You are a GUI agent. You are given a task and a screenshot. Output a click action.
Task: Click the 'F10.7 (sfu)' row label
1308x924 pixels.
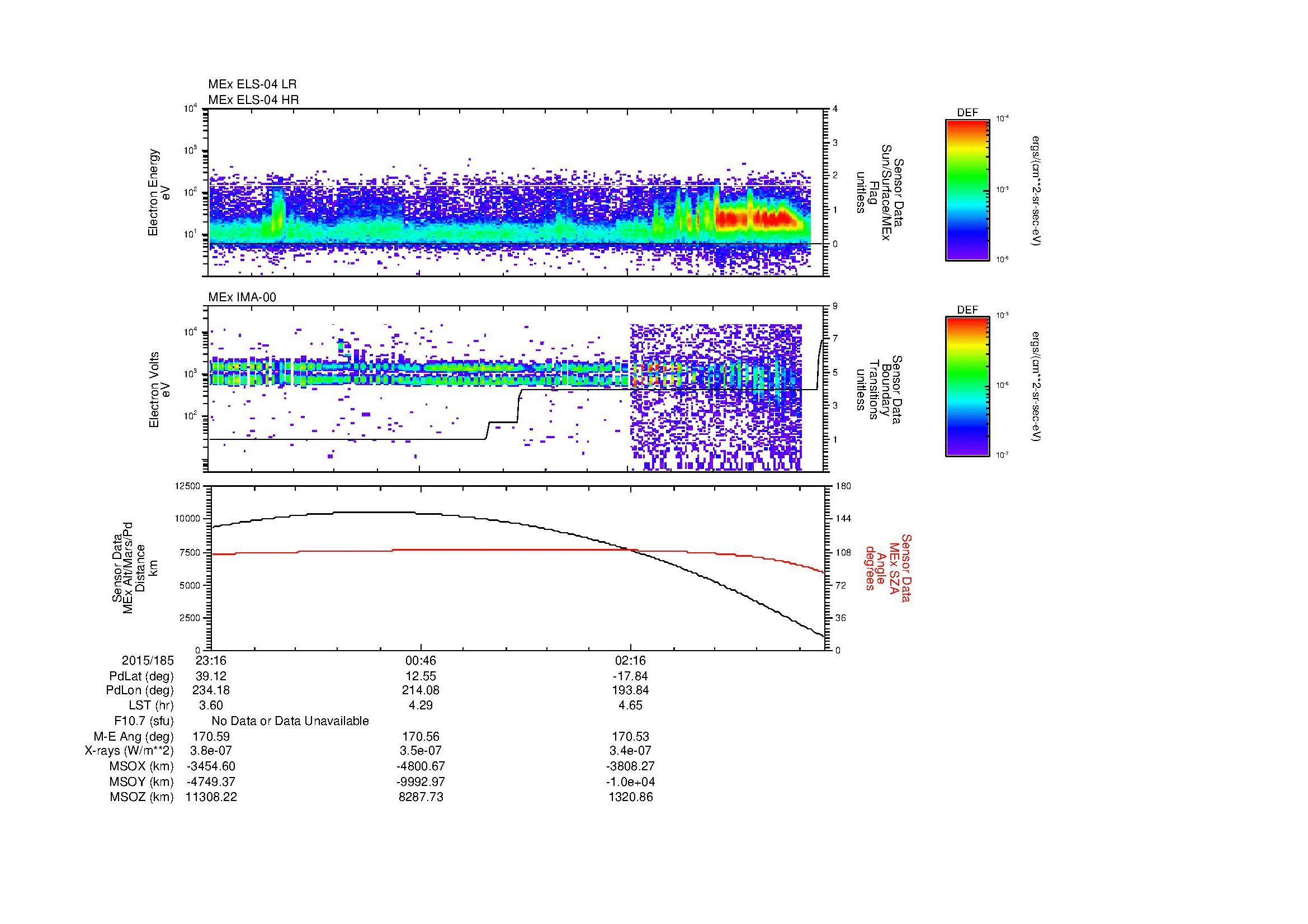coord(144,721)
